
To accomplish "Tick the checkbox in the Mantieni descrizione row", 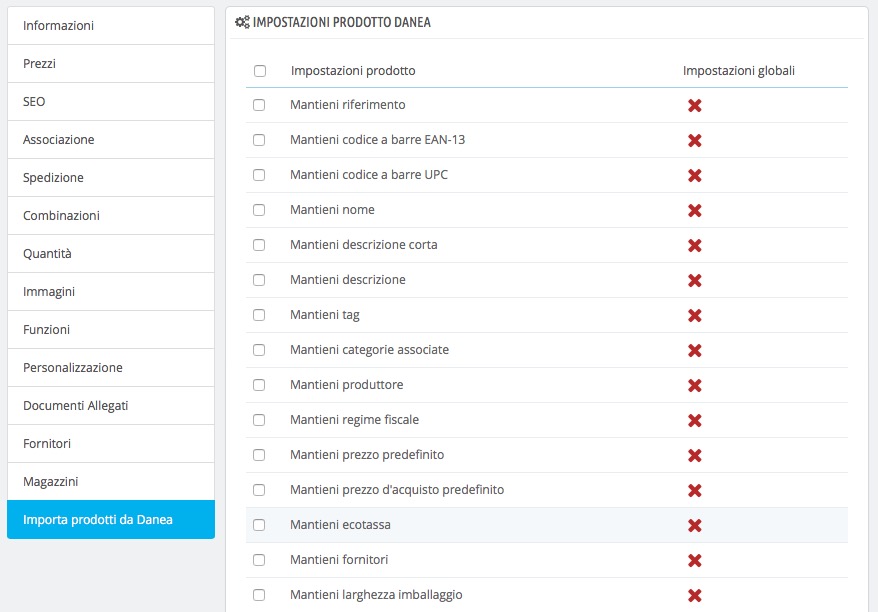I will pyautogui.click(x=259, y=280).
